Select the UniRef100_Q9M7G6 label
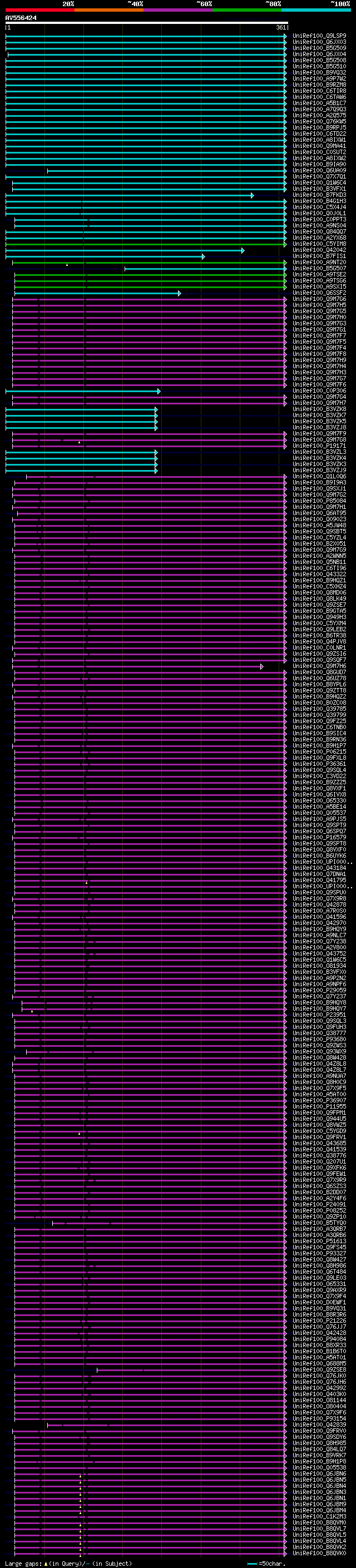The height and width of the screenshot is (1568, 356). [319, 299]
